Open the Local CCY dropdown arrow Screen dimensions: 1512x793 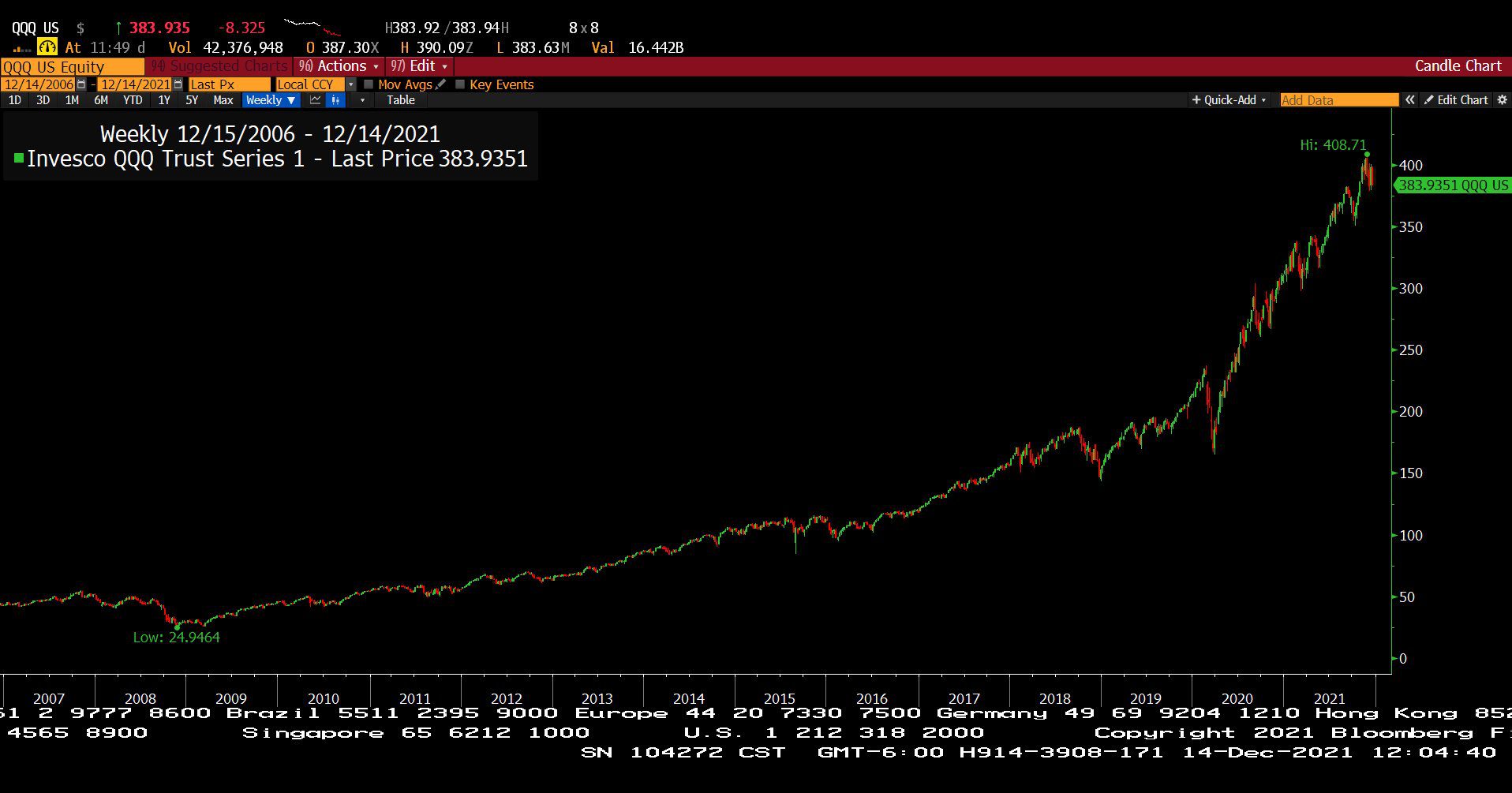351,84
